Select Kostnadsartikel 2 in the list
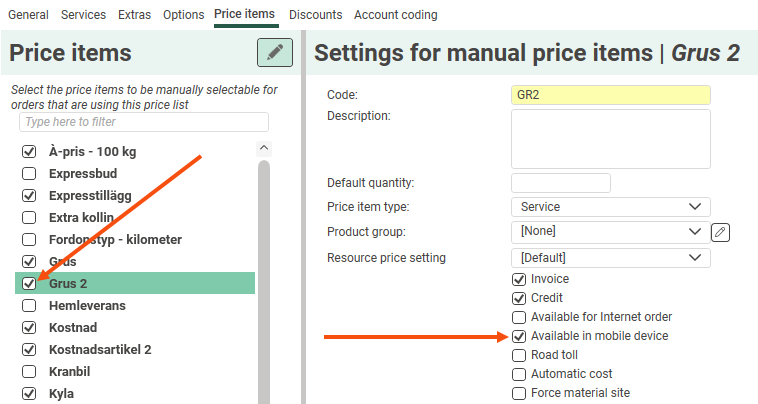758x404 pixels. 100,350
